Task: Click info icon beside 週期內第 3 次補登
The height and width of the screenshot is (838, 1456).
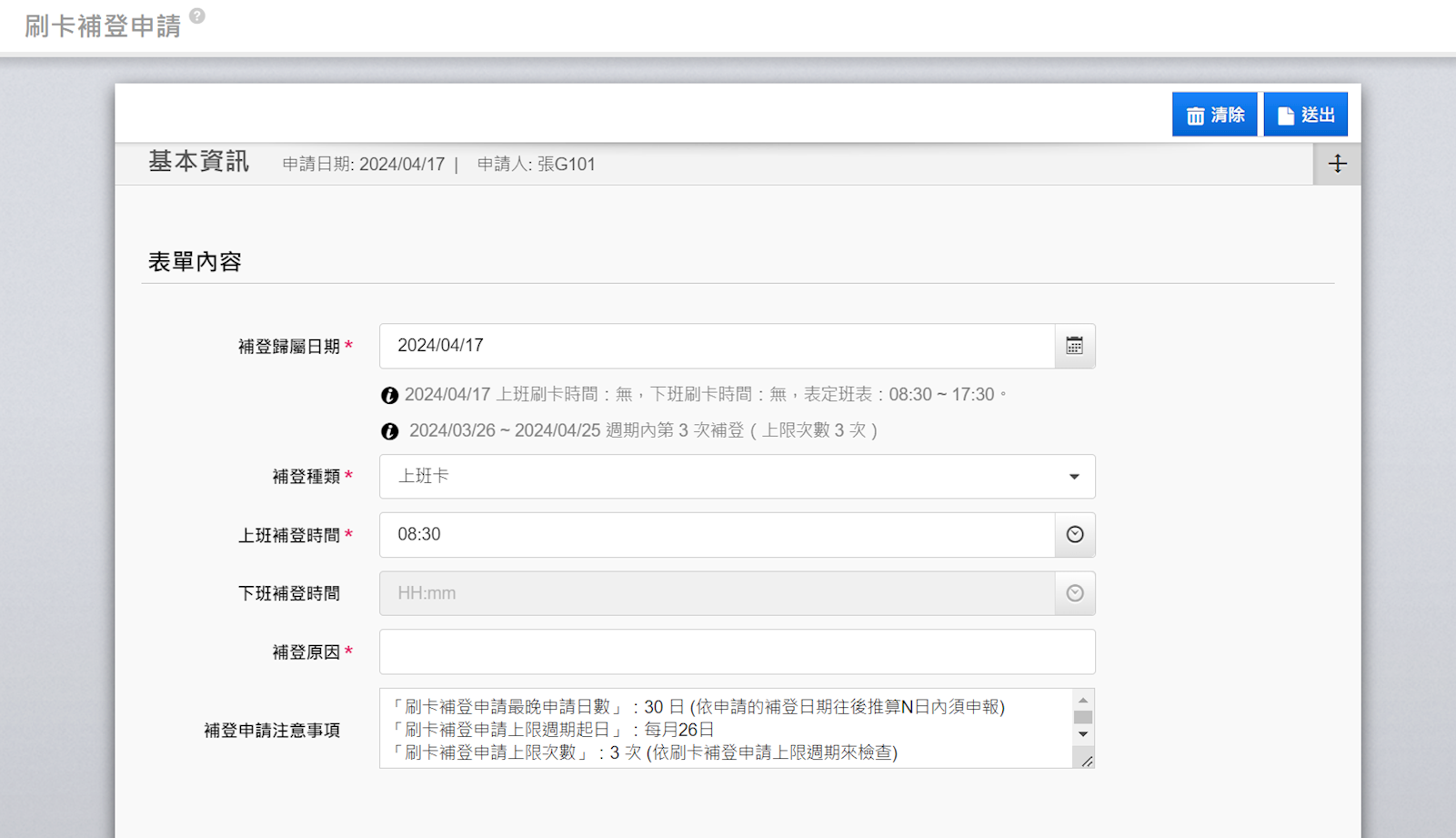Action: [389, 431]
